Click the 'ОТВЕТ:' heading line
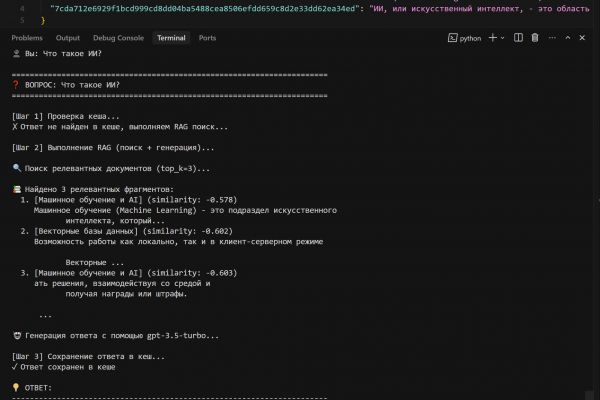This screenshot has height=400, width=600. tap(32, 388)
